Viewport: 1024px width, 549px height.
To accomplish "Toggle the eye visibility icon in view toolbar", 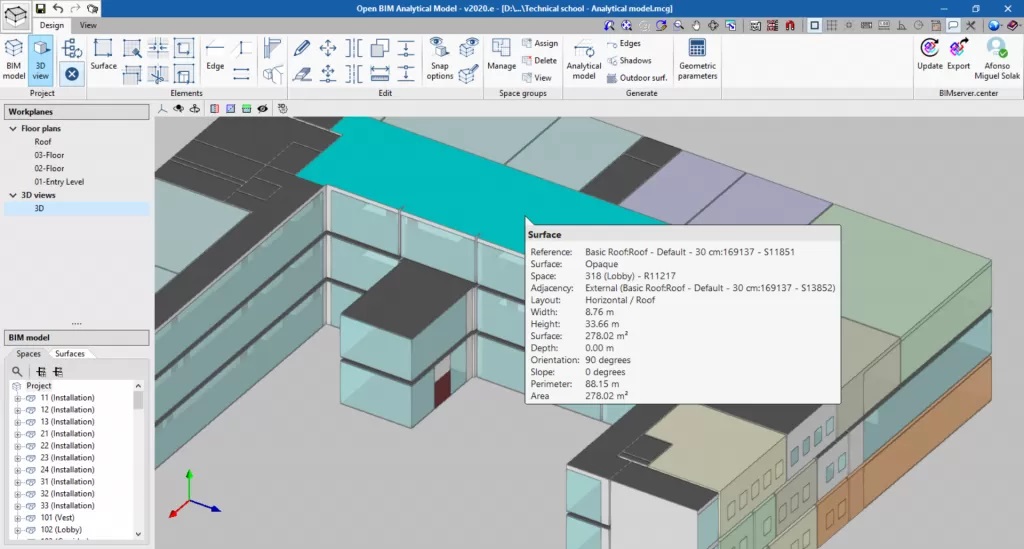I will click(x=262, y=108).
